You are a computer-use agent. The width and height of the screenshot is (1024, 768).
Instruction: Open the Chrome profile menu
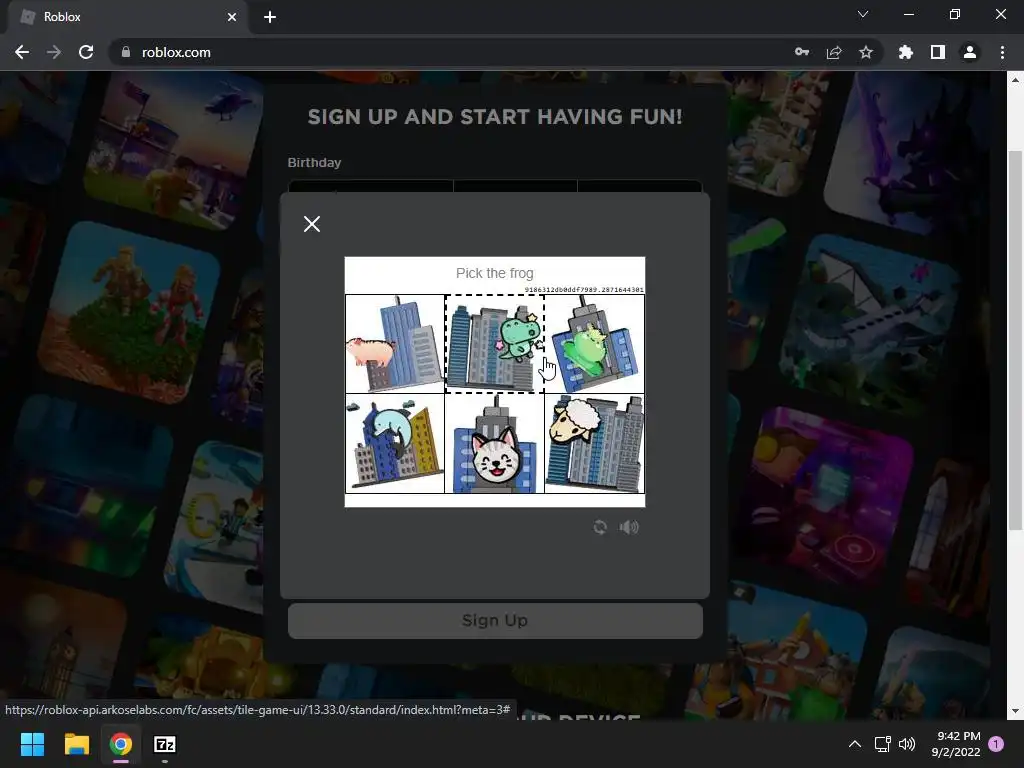(970, 52)
